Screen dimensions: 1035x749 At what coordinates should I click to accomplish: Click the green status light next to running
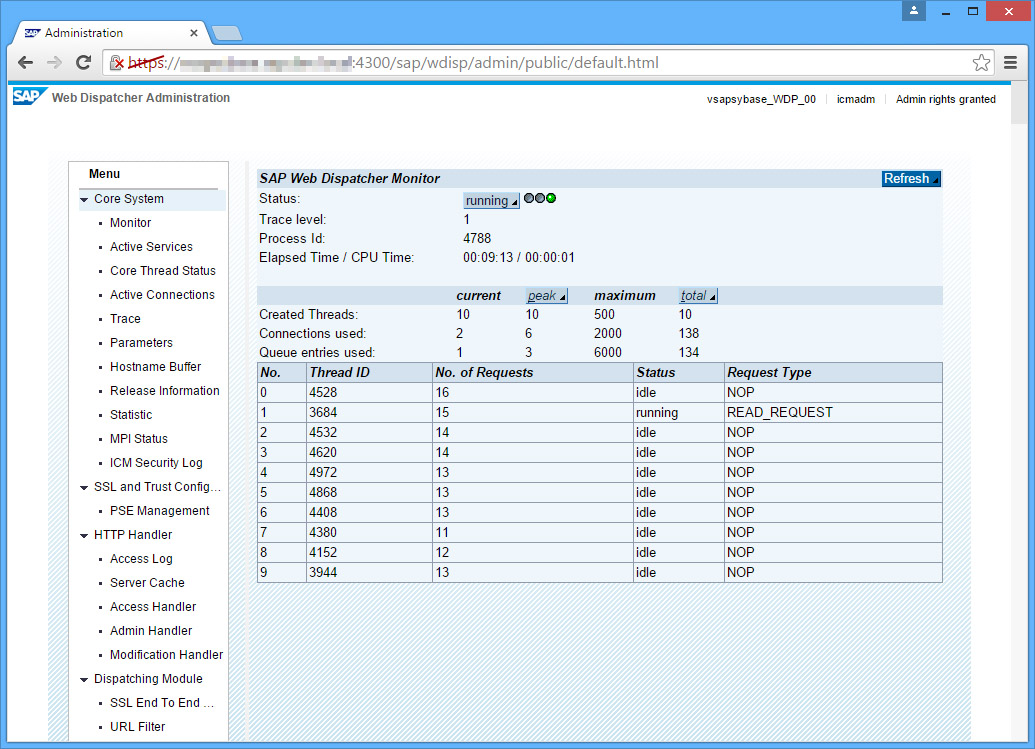click(551, 199)
